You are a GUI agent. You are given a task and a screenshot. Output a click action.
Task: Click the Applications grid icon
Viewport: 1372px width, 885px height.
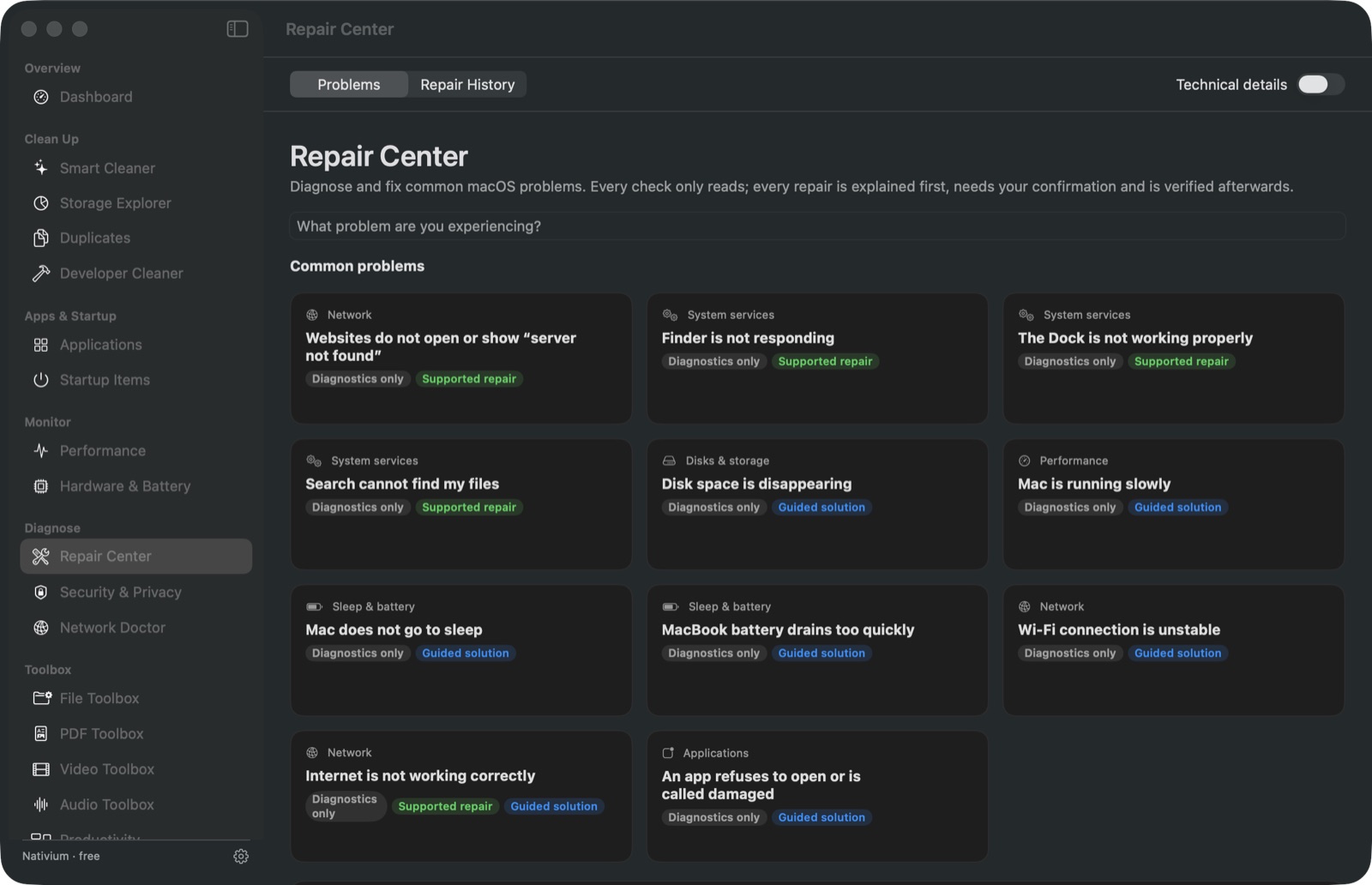click(x=40, y=345)
